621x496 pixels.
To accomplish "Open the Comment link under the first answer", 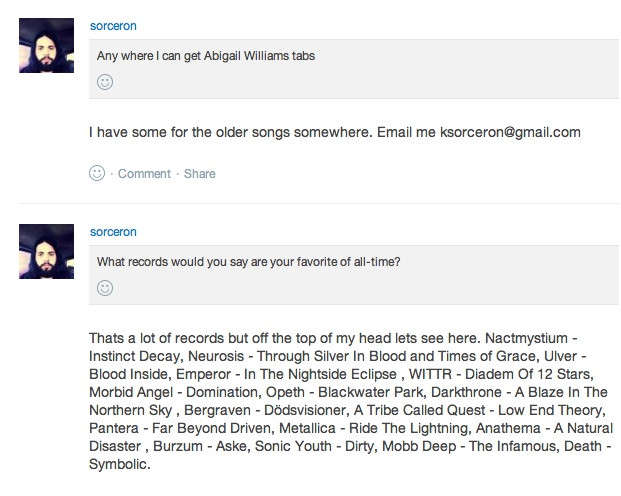I will [x=144, y=174].
